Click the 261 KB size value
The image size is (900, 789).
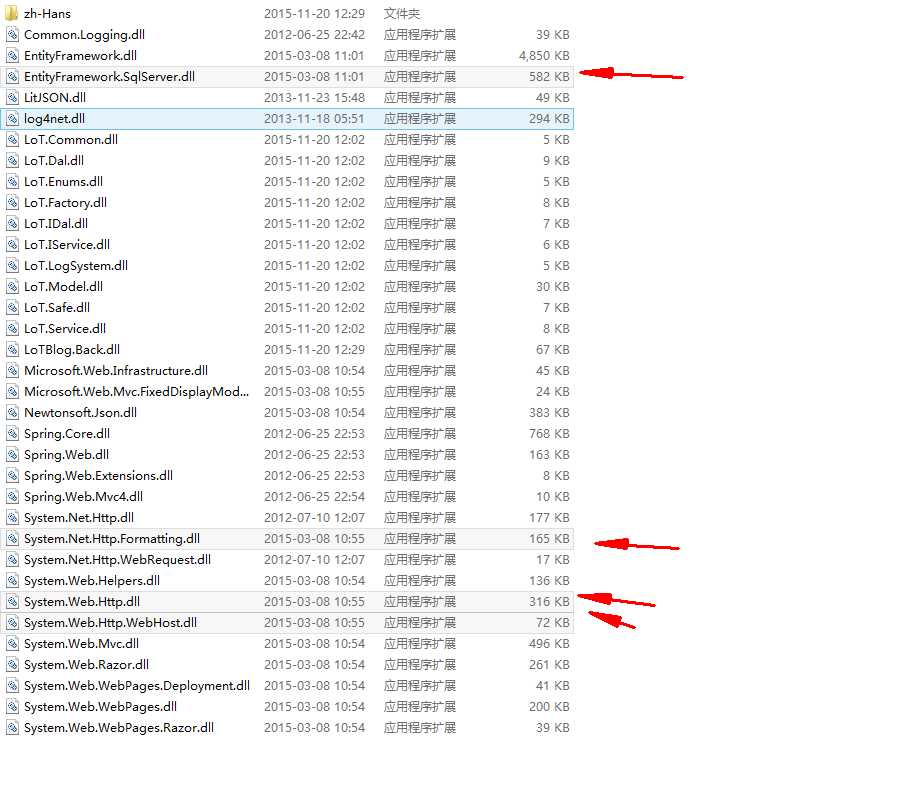coord(549,664)
